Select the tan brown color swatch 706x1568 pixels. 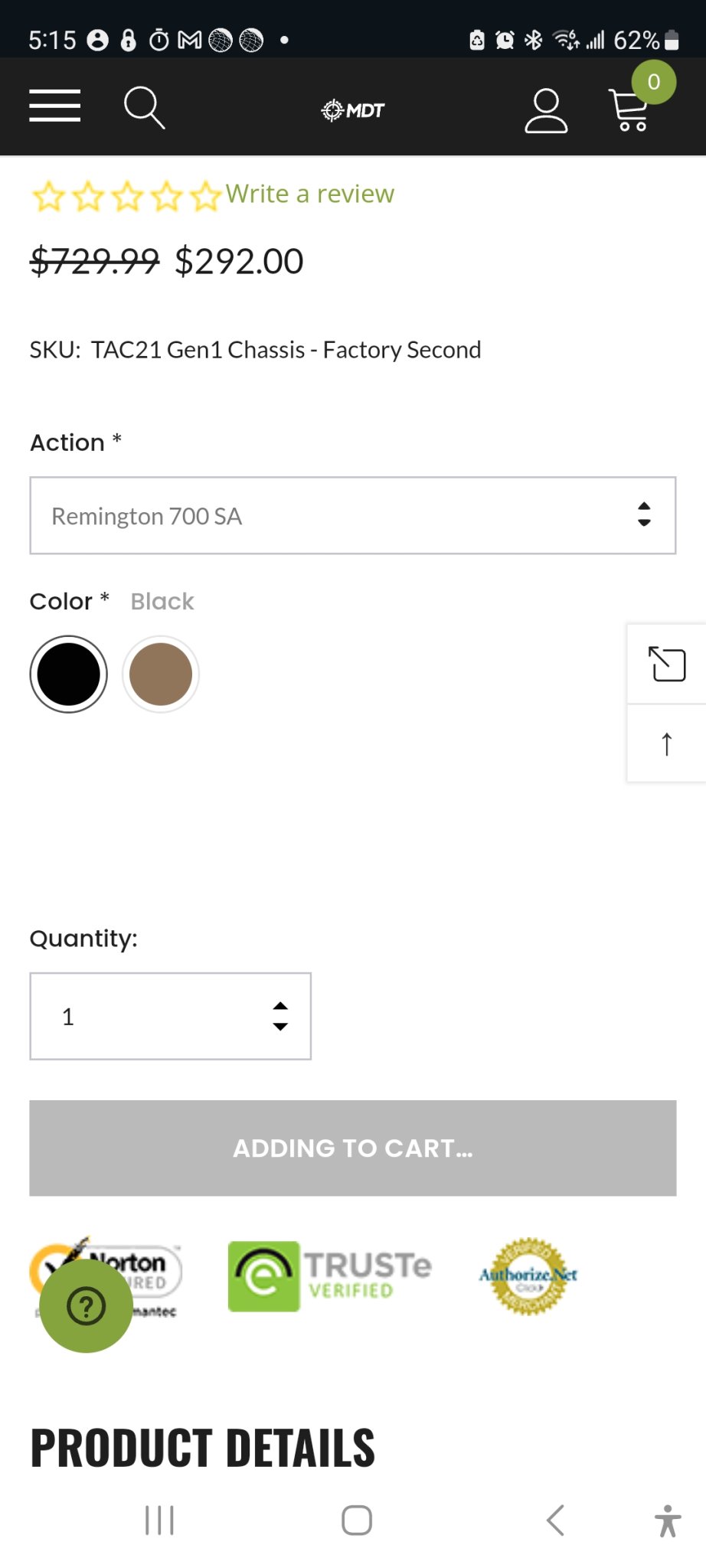[x=161, y=675]
